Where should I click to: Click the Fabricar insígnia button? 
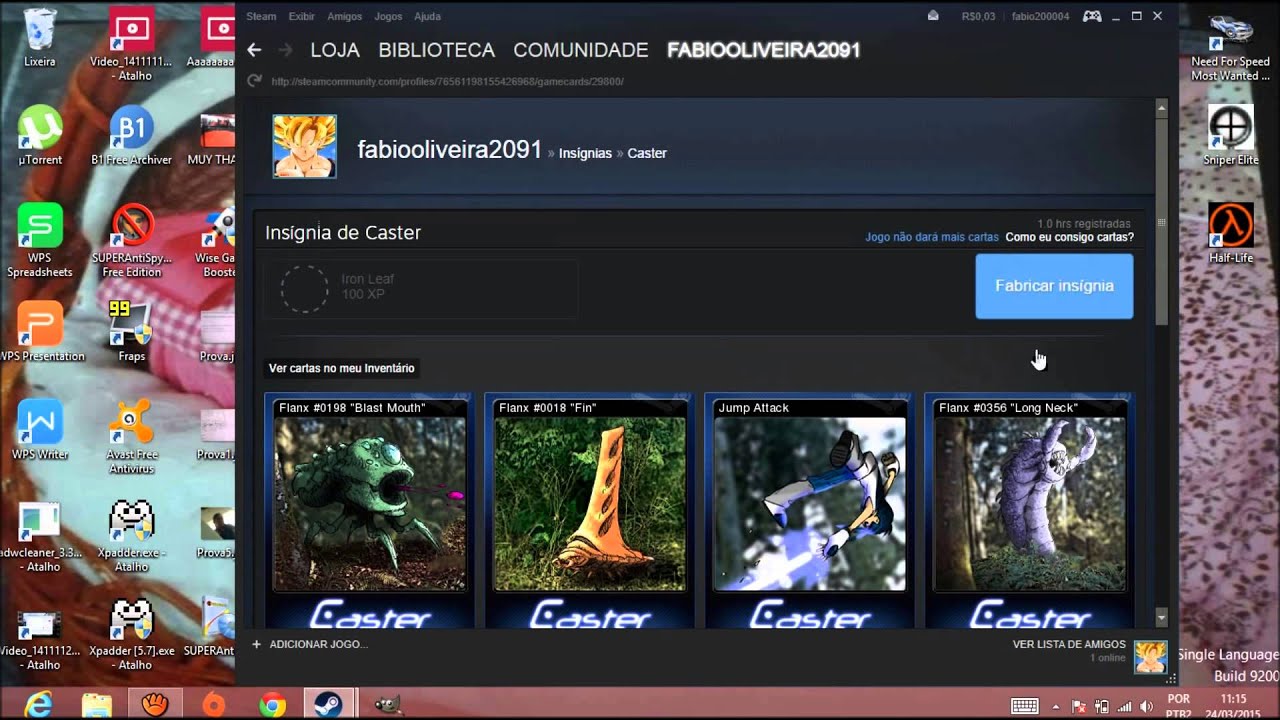point(1054,286)
